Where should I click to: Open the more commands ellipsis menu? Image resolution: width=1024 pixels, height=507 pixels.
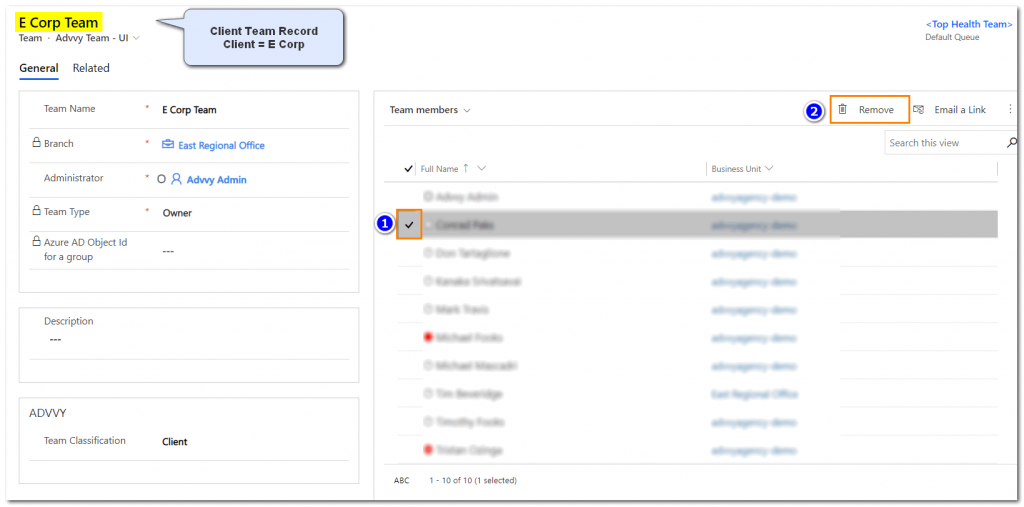coord(1010,109)
